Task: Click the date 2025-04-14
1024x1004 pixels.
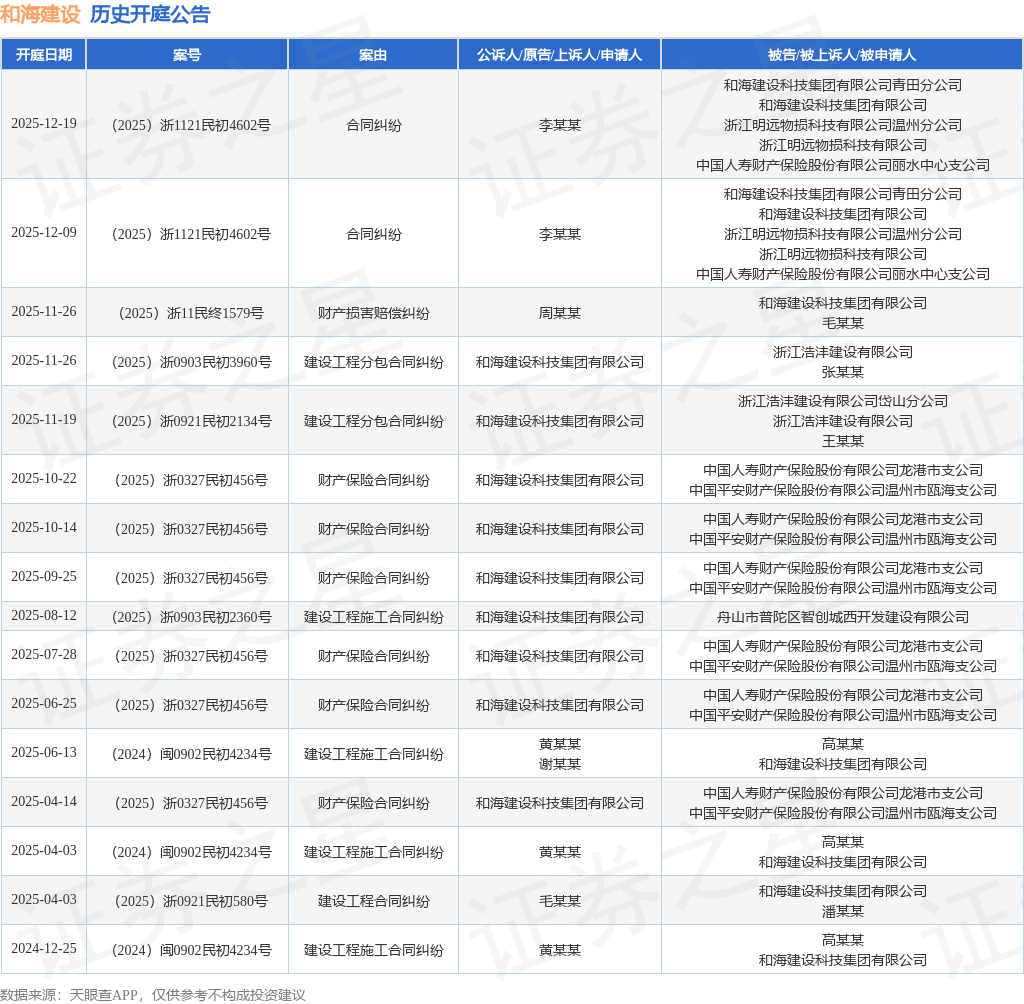Action: [44, 801]
